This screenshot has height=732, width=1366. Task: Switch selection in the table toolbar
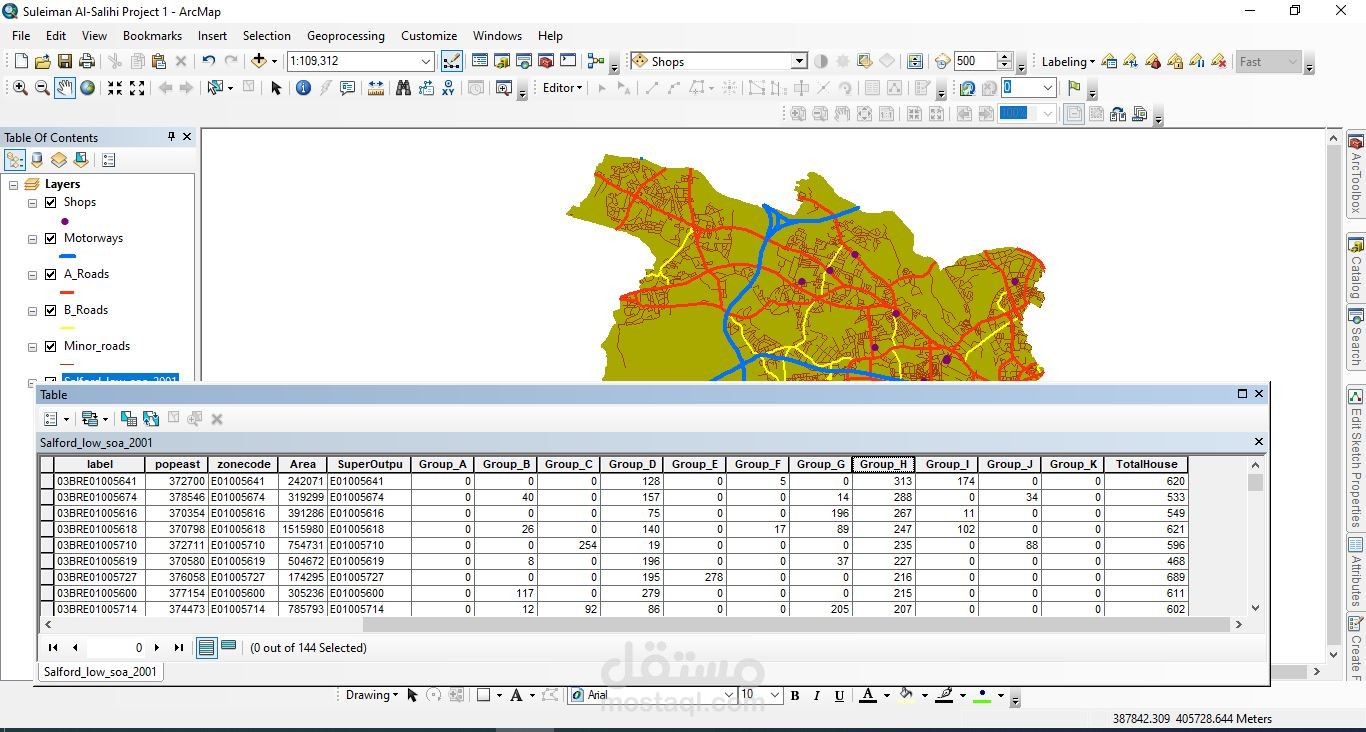(x=151, y=419)
